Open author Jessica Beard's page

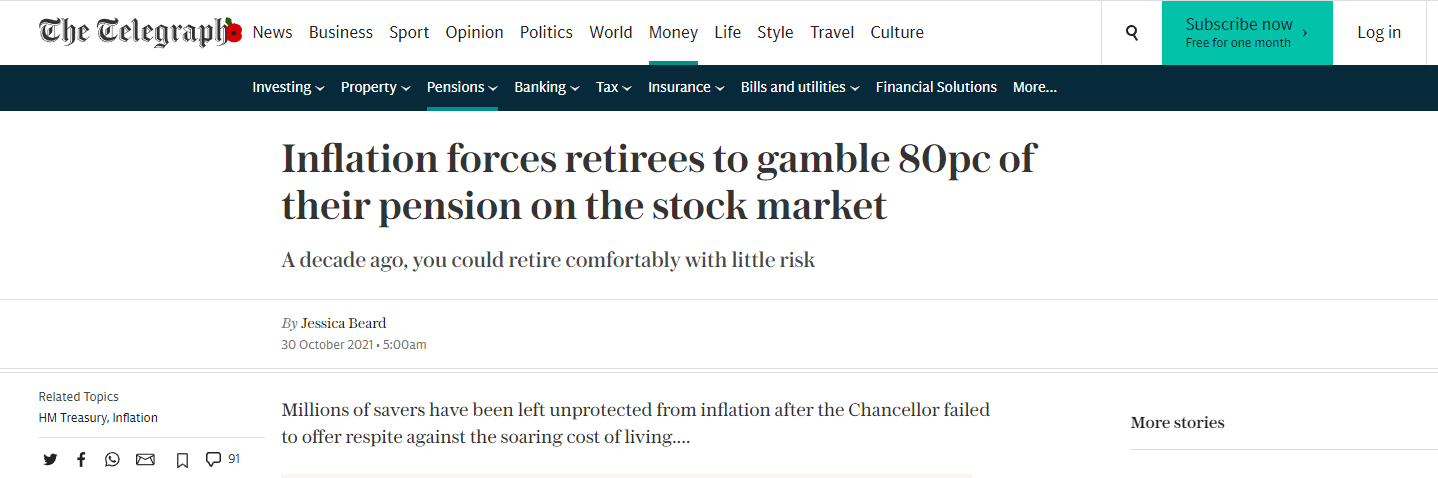point(343,323)
